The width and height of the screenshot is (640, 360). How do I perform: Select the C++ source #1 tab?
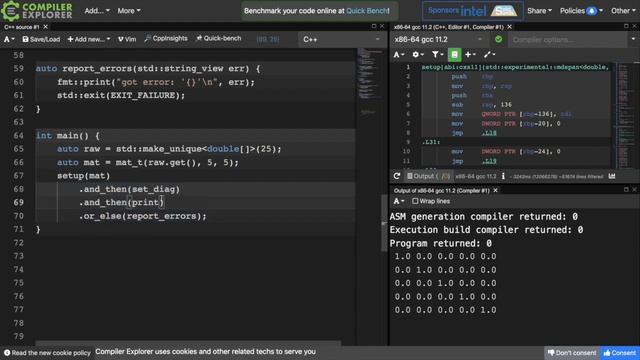[22, 27]
